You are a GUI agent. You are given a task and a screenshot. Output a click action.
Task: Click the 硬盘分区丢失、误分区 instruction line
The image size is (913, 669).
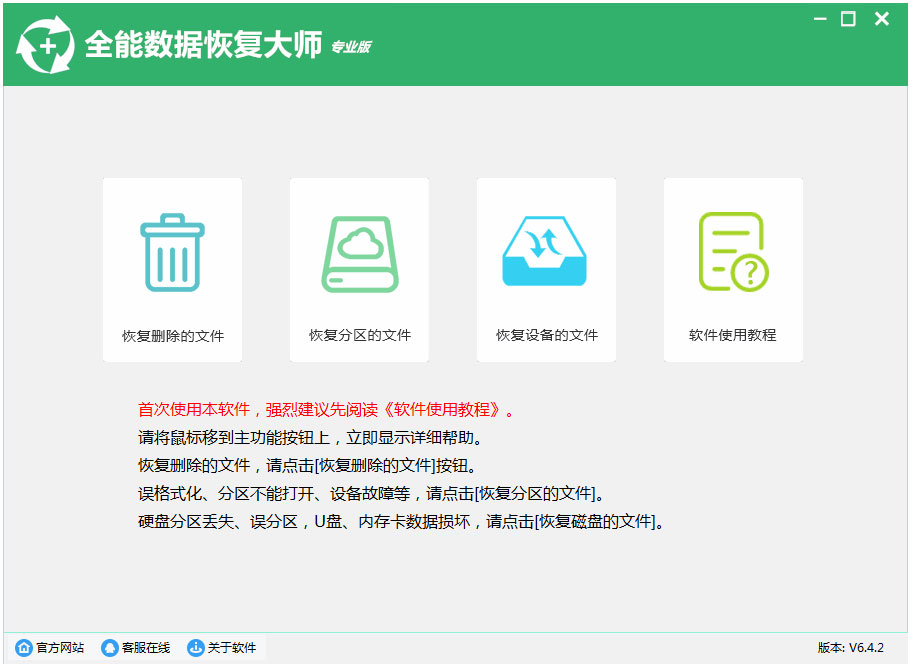pyautogui.click(x=401, y=522)
